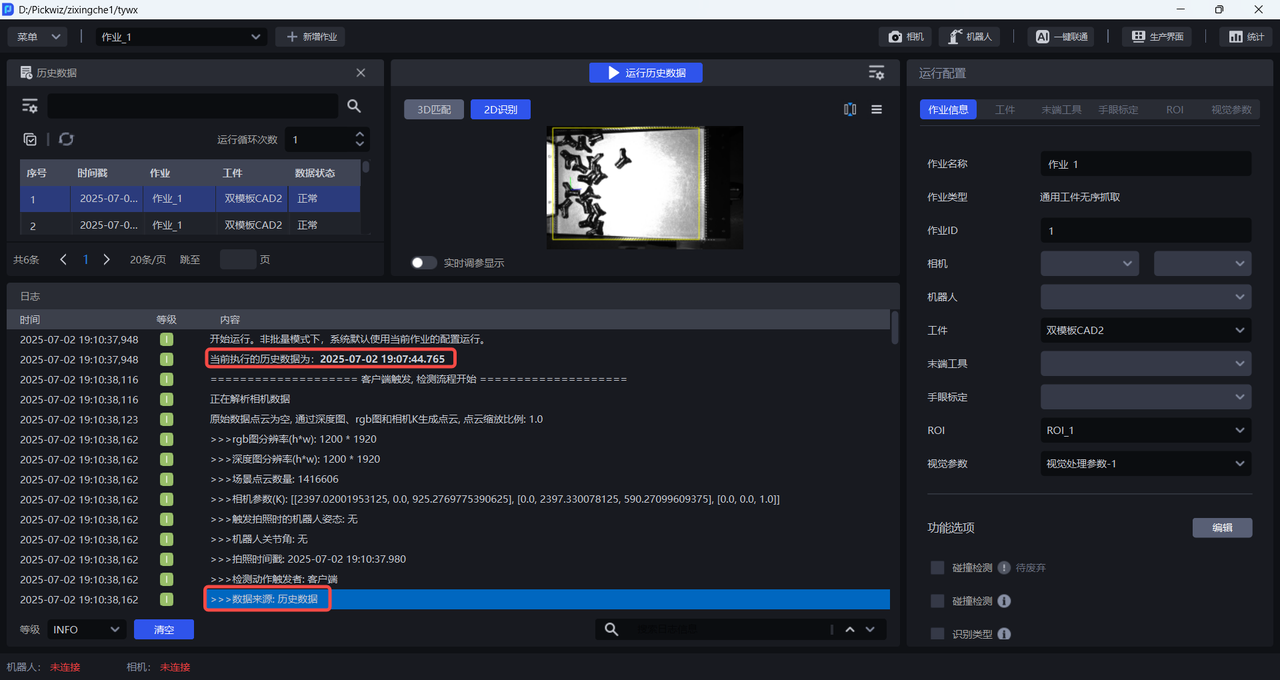Open the 统计 statistics view

click(1246, 37)
